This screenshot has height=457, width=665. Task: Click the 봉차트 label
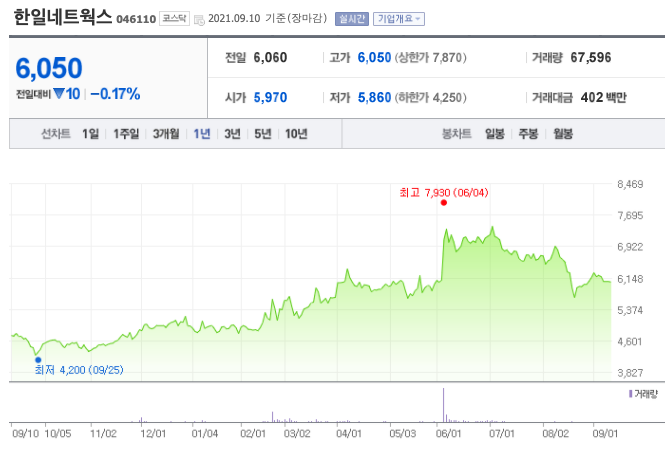(457, 134)
